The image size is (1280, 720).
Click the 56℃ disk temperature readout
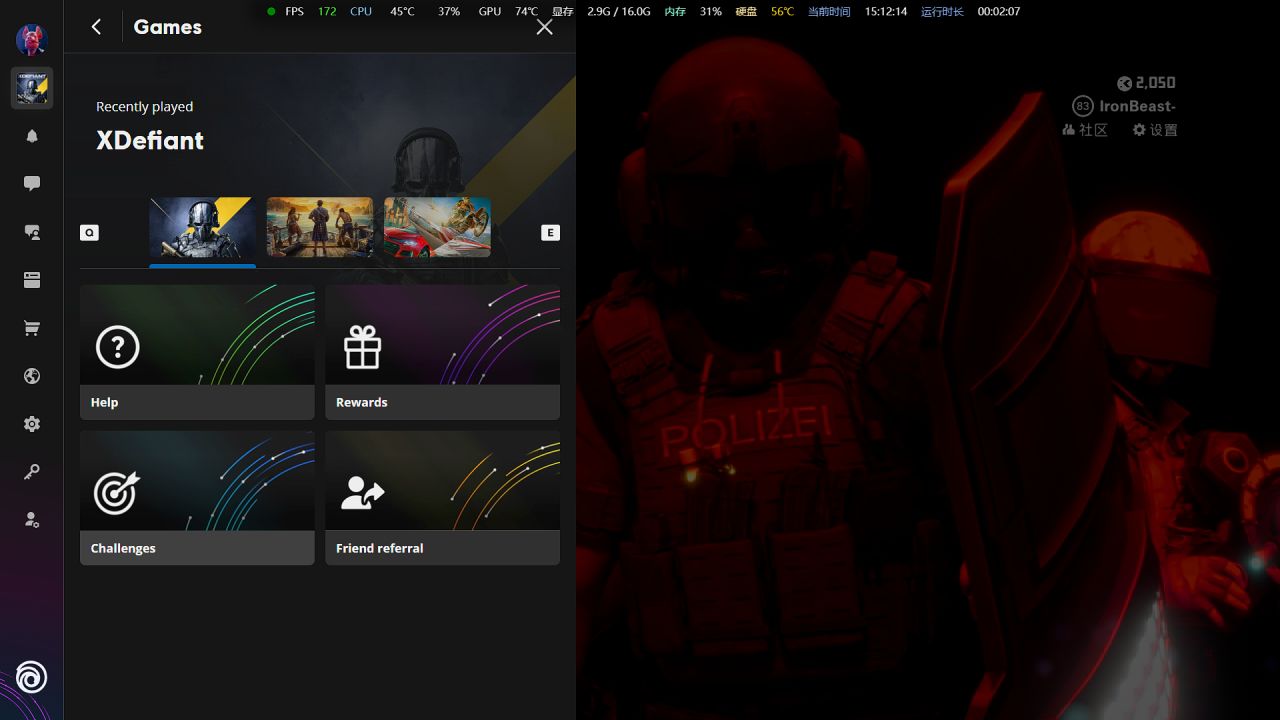pos(782,12)
